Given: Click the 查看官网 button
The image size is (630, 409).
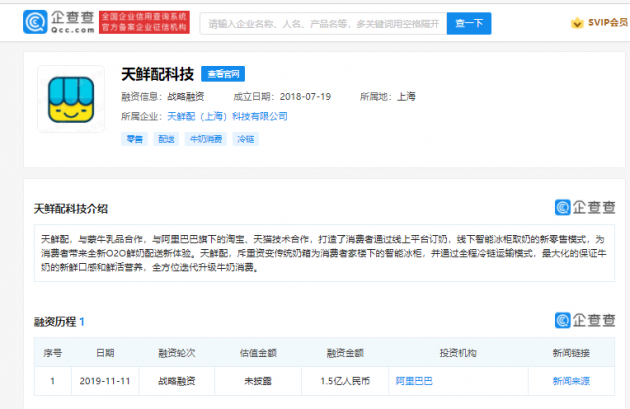Looking at the screenshot, I should click(223, 74).
